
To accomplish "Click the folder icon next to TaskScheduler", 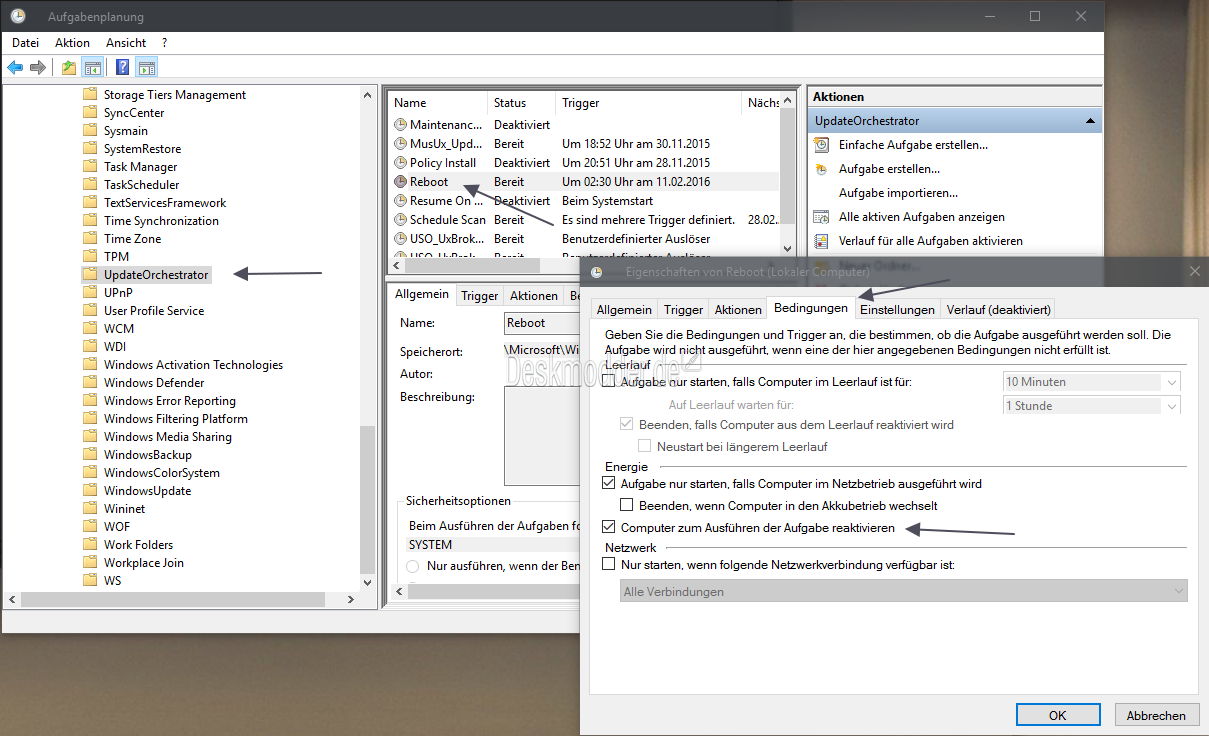I will coord(90,185).
